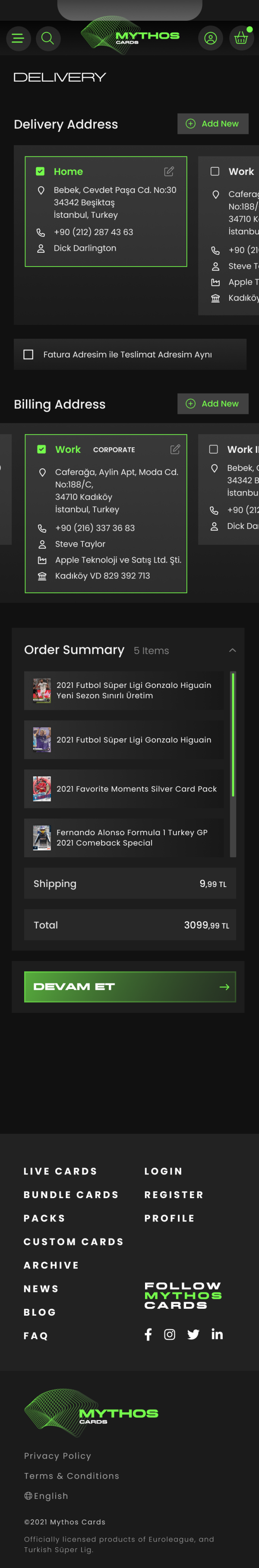Open Mythos Cards Twitter page

[x=193, y=1334]
